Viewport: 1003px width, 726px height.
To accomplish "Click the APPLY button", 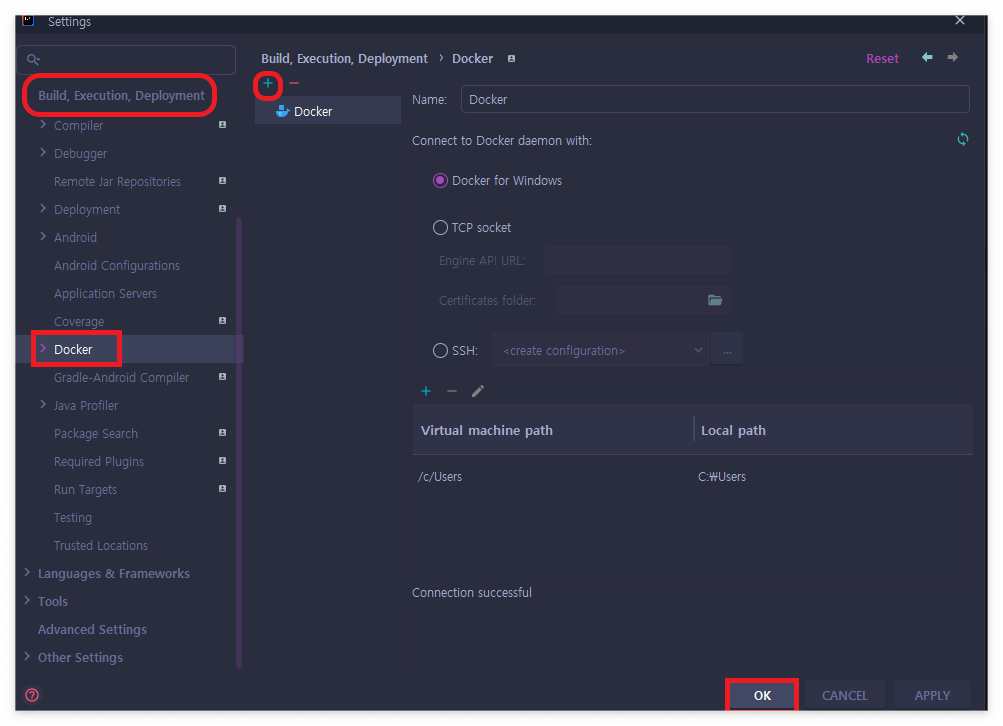I will (932, 695).
